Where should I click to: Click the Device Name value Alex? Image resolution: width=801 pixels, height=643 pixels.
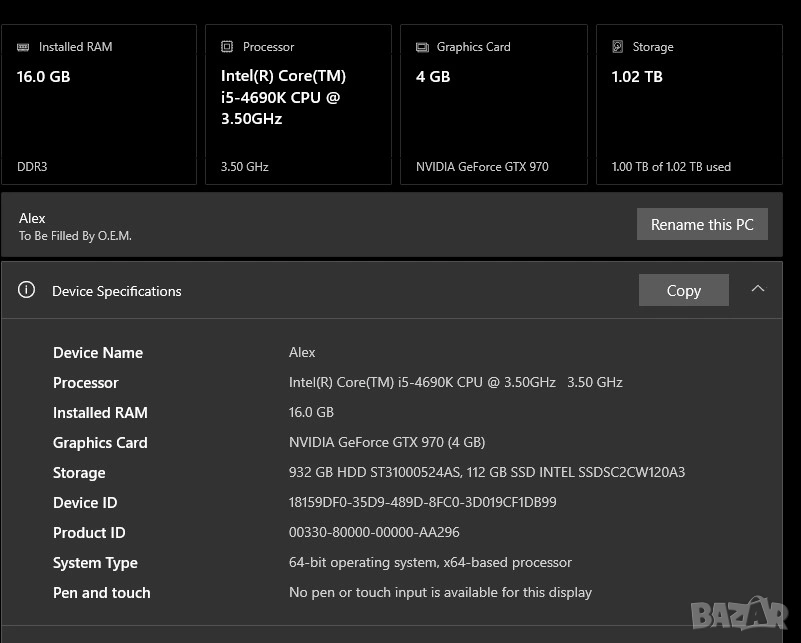[302, 352]
